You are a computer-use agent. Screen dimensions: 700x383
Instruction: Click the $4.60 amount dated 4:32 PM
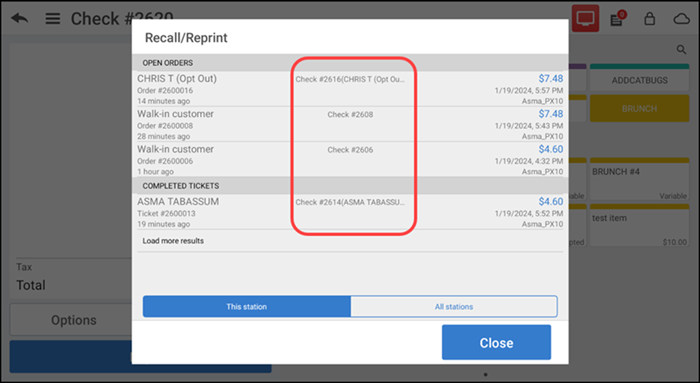(x=550, y=149)
